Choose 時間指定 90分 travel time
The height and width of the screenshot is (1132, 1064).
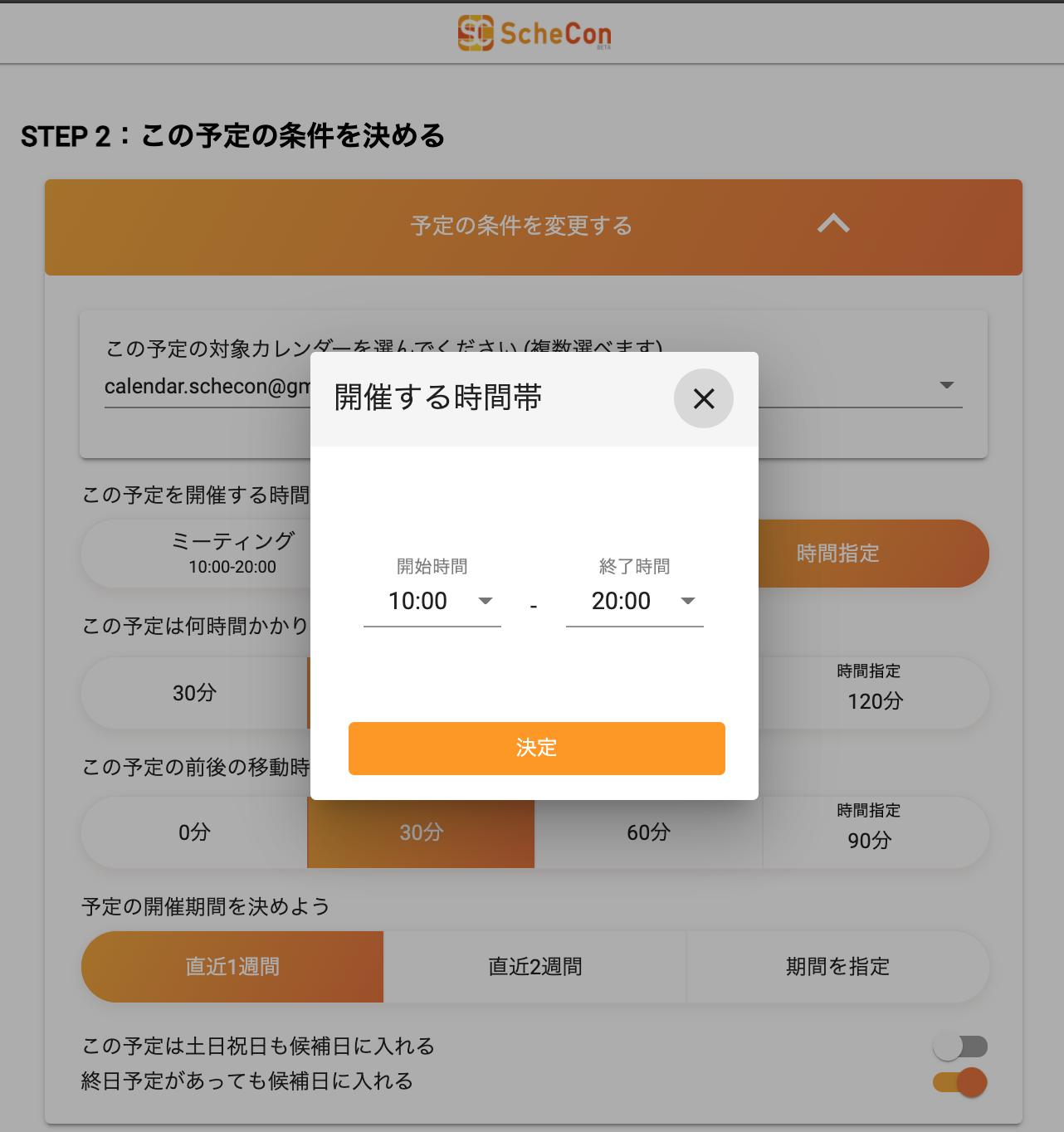[876, 832]
